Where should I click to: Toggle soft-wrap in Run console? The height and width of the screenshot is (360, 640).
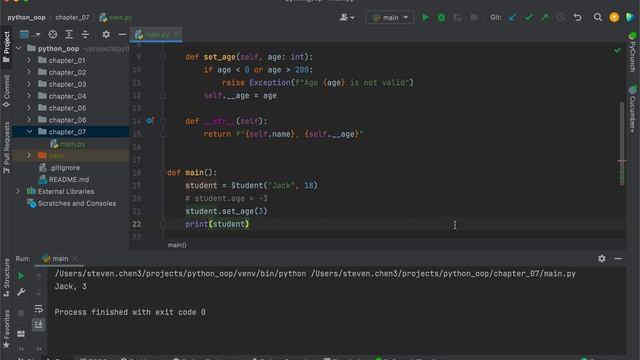point(38,309)
